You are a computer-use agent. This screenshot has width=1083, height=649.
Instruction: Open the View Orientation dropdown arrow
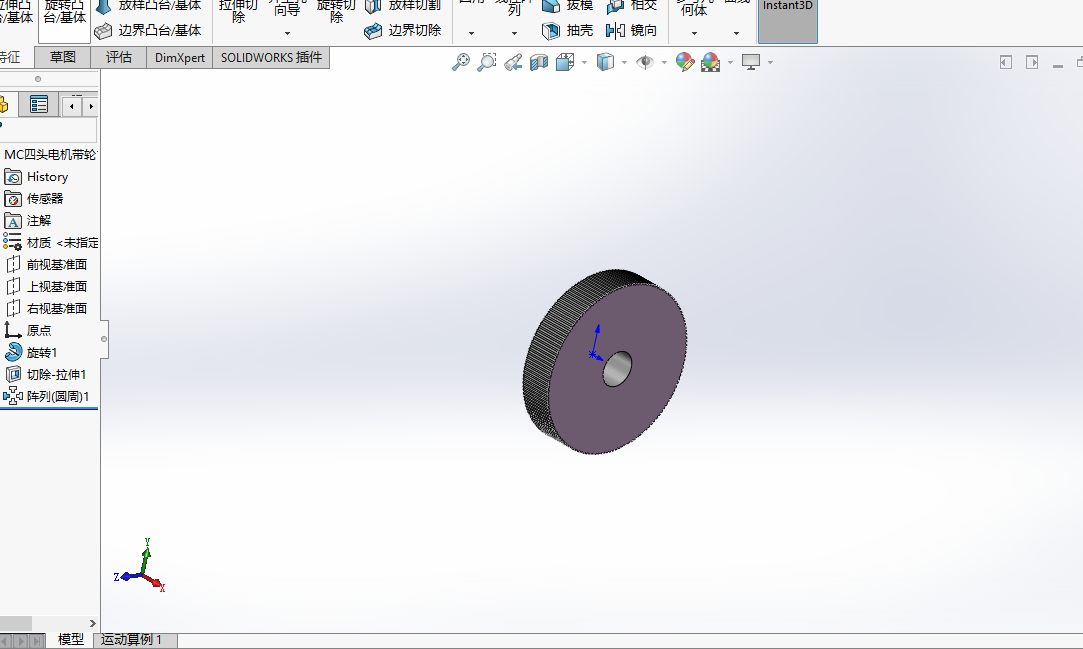click(584, 62)
